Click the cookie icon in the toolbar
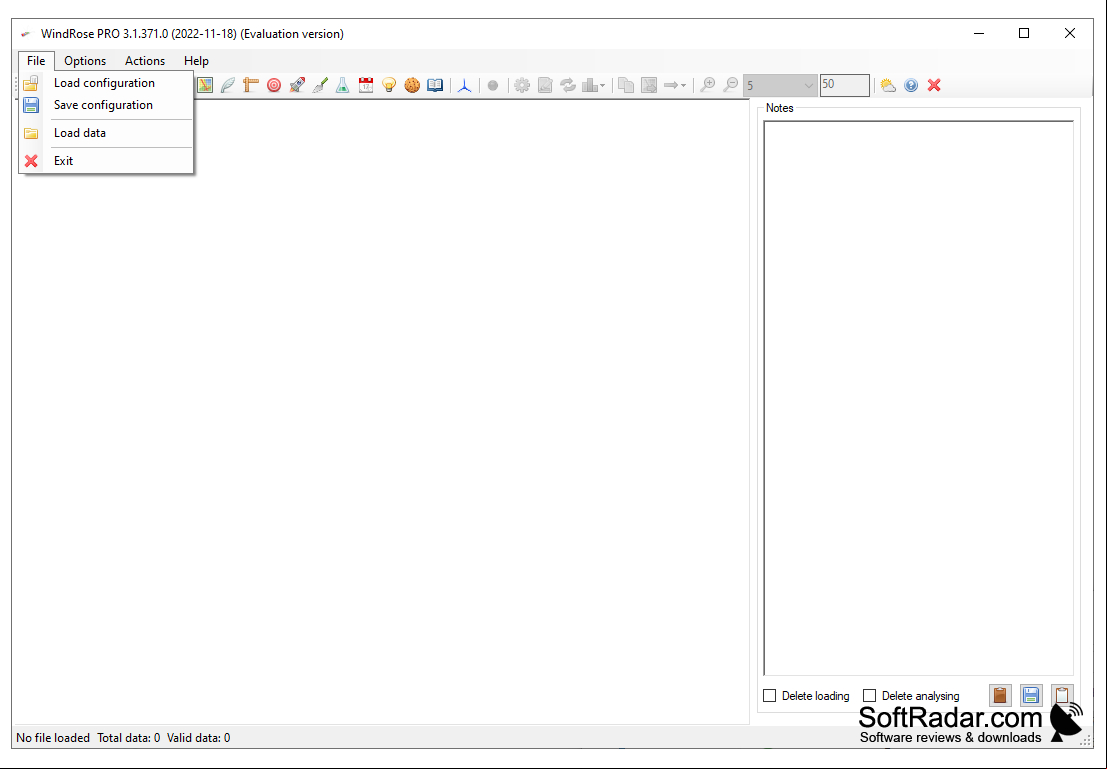This screenshot has width=1107, height=769. pos(412,85)
